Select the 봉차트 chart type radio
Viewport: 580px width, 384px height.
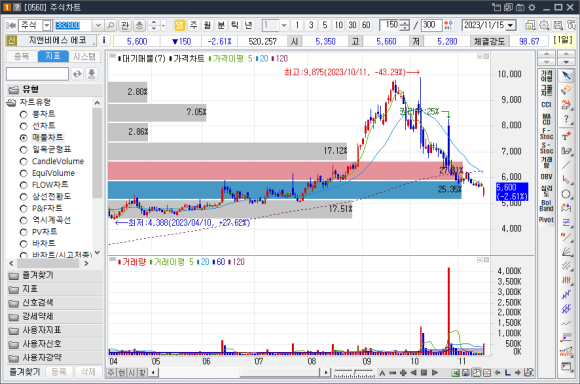pos(24,114)
